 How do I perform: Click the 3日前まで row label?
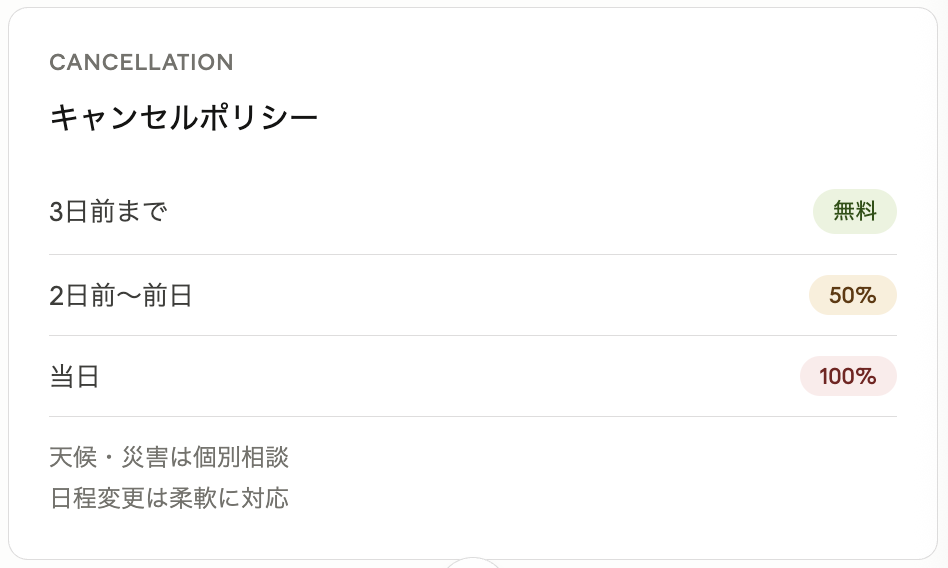pyautogui.click(x=108, y=212)
